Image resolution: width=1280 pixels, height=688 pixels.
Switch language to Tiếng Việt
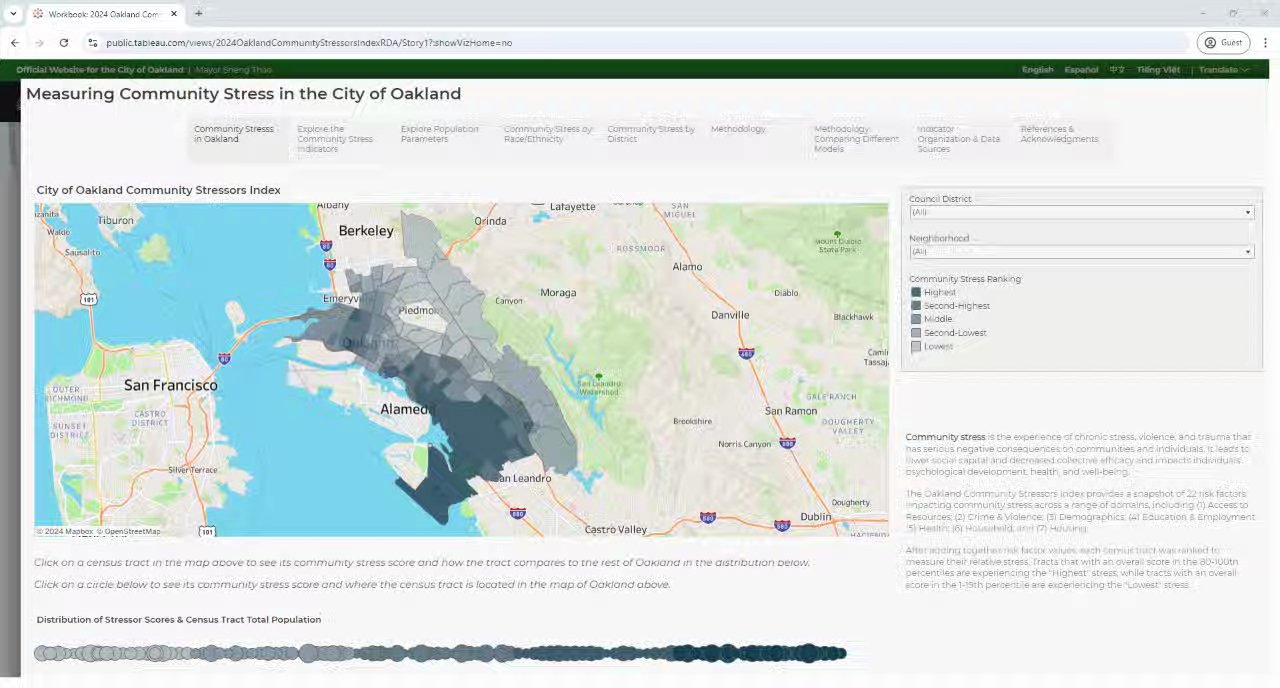[x=1158, y=70]
